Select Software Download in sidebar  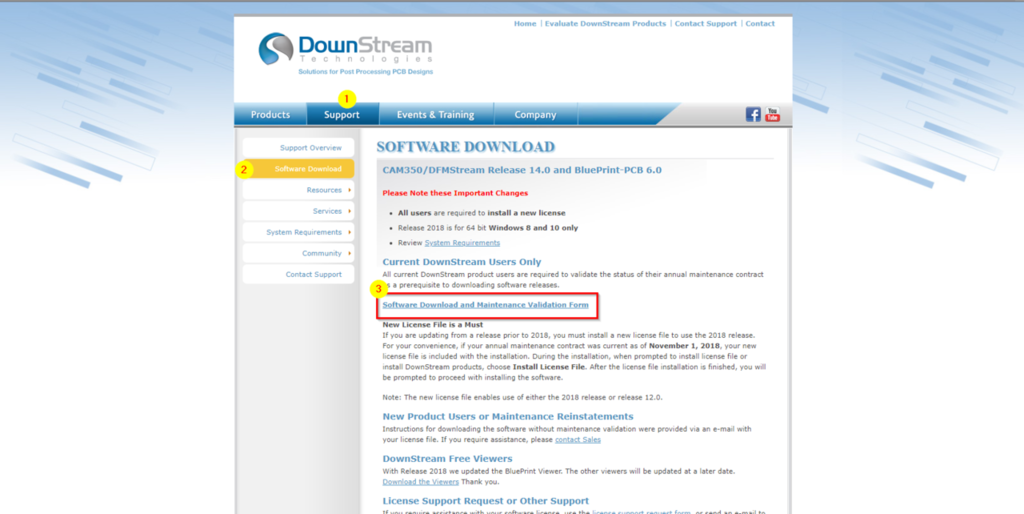click(x=298, y=169)
